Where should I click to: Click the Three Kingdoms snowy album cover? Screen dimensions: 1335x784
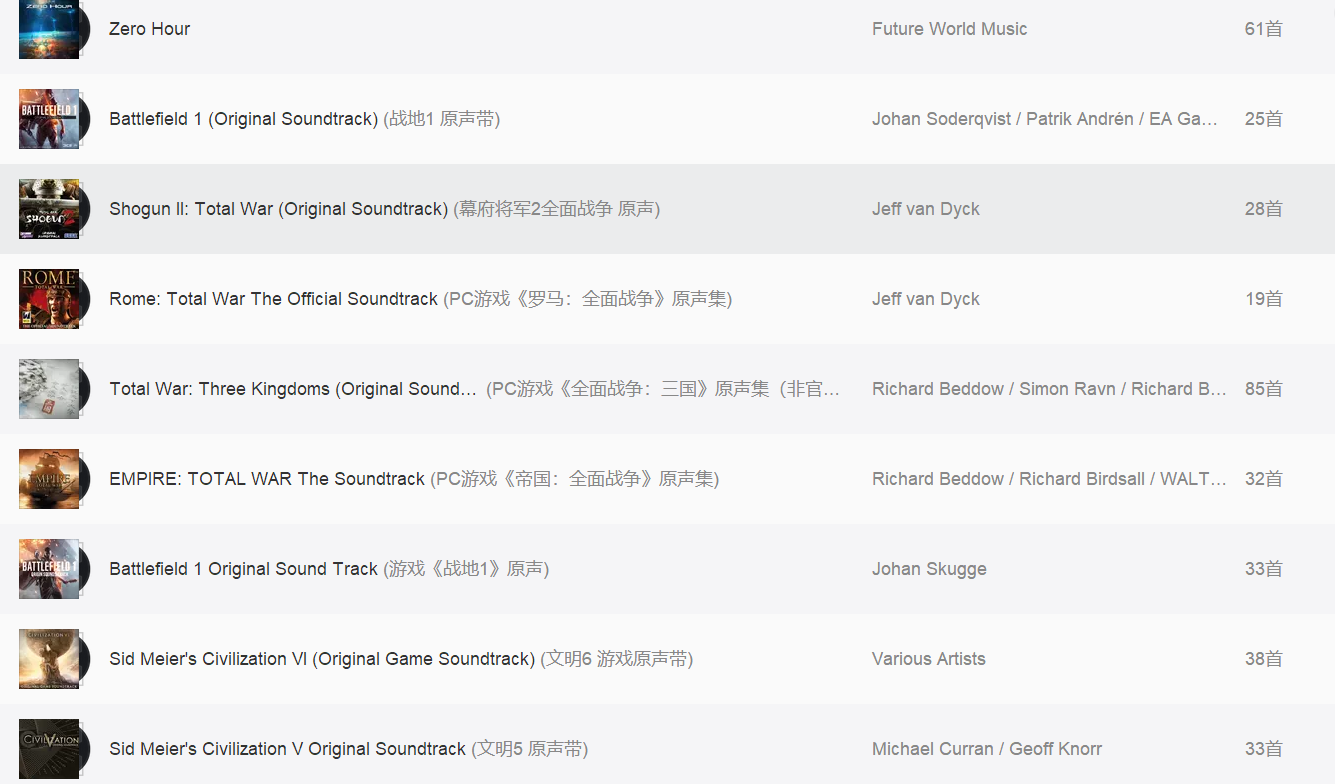[49, 389]
